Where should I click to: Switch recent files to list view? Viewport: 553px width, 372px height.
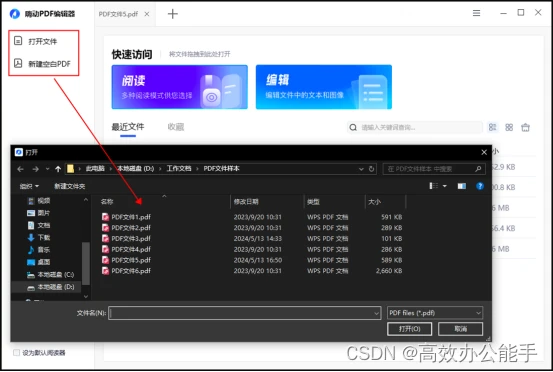pyautogui.click(x=492, y=127)
